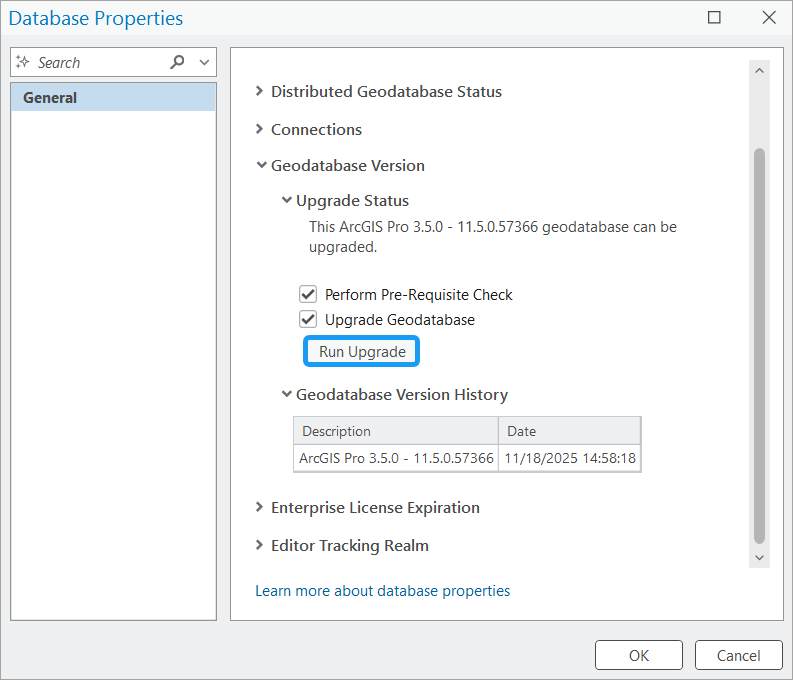Click the scrollbar down arrow
Viewport: 793px width, 680px height.
[x=759, y=558]
